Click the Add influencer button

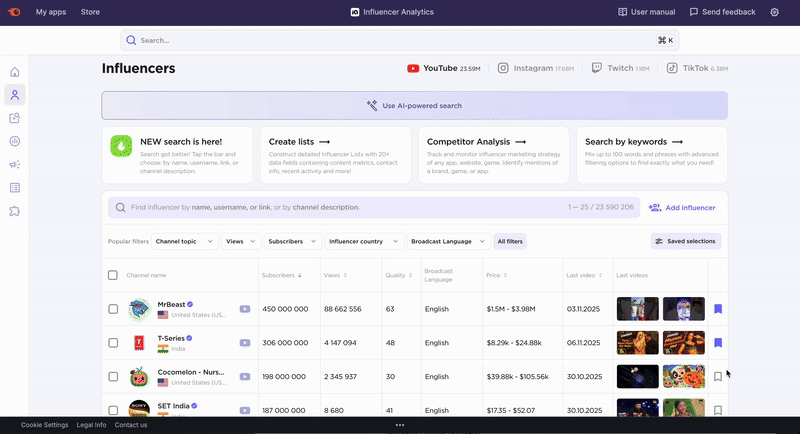click(x=682, y=207)
